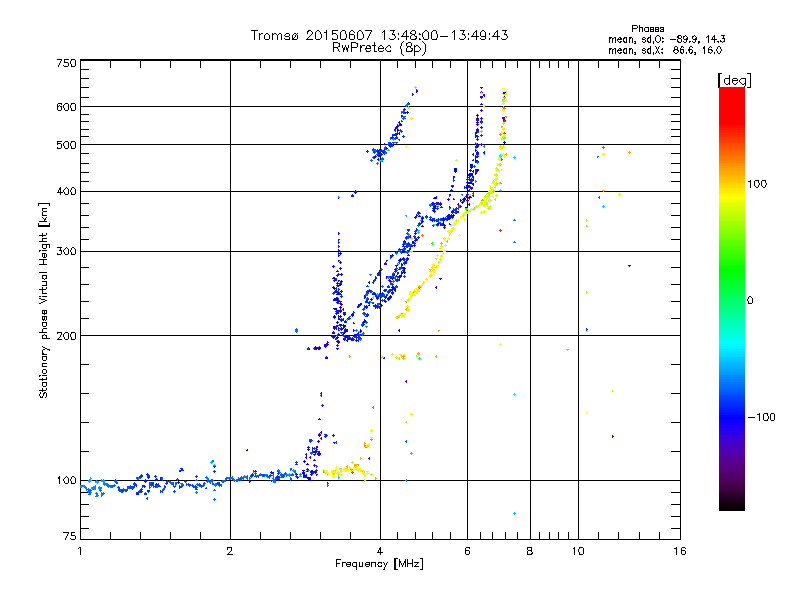Click the y-axis tick label '300'

click(66, 252)
